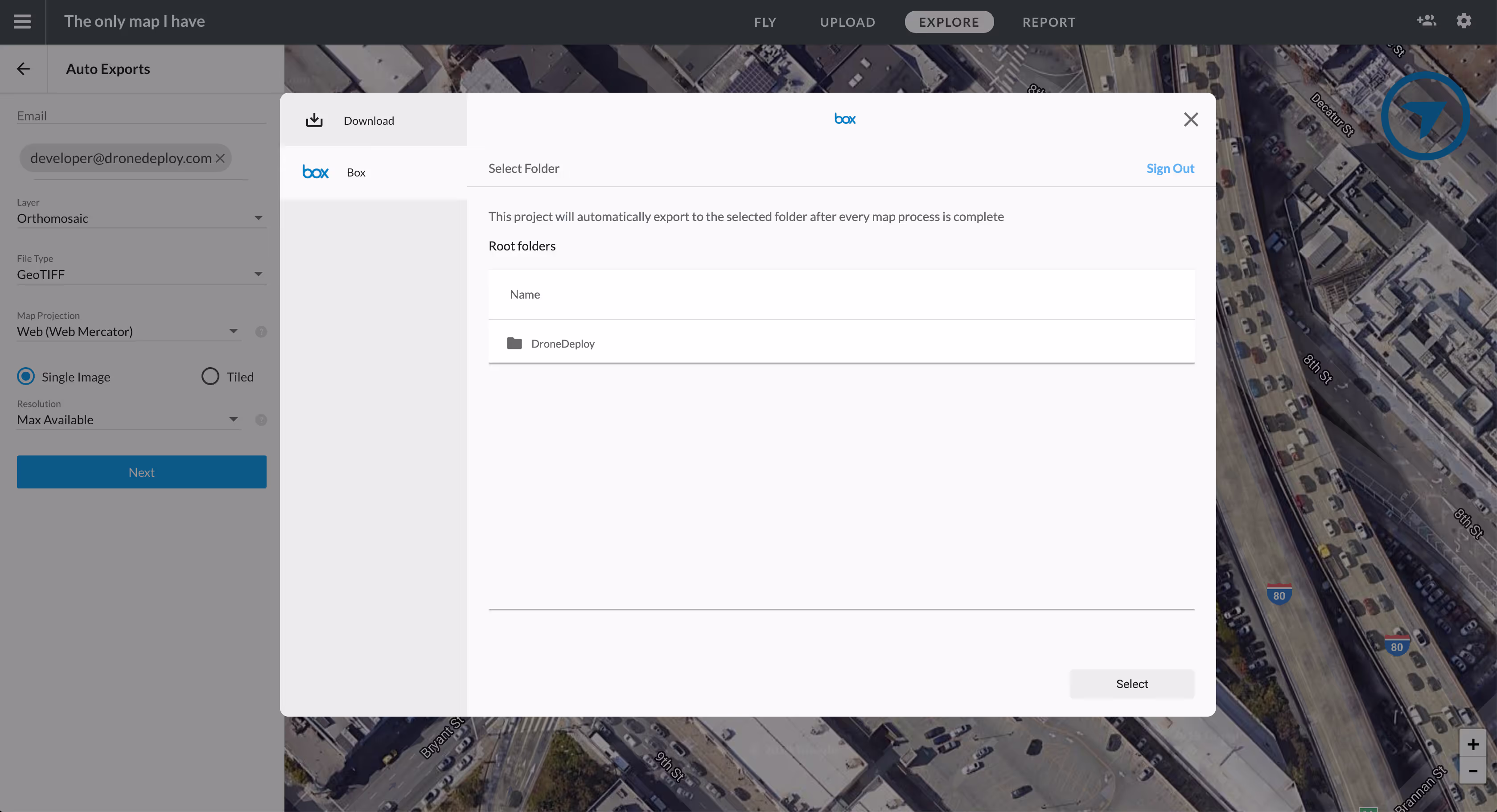The image size is (1497, 812).
Task: Select the Single Image radio option
Action: [26, 377]
